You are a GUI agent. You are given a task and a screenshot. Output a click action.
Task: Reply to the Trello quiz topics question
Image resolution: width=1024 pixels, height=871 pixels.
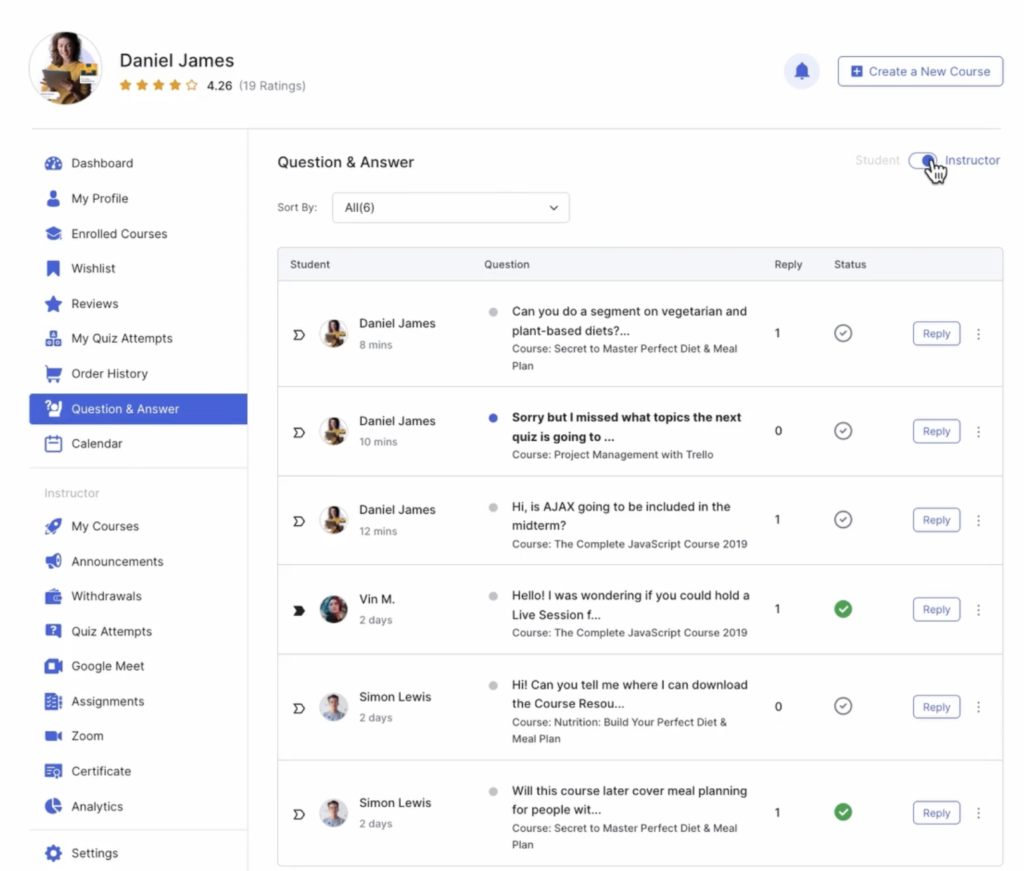936,431
